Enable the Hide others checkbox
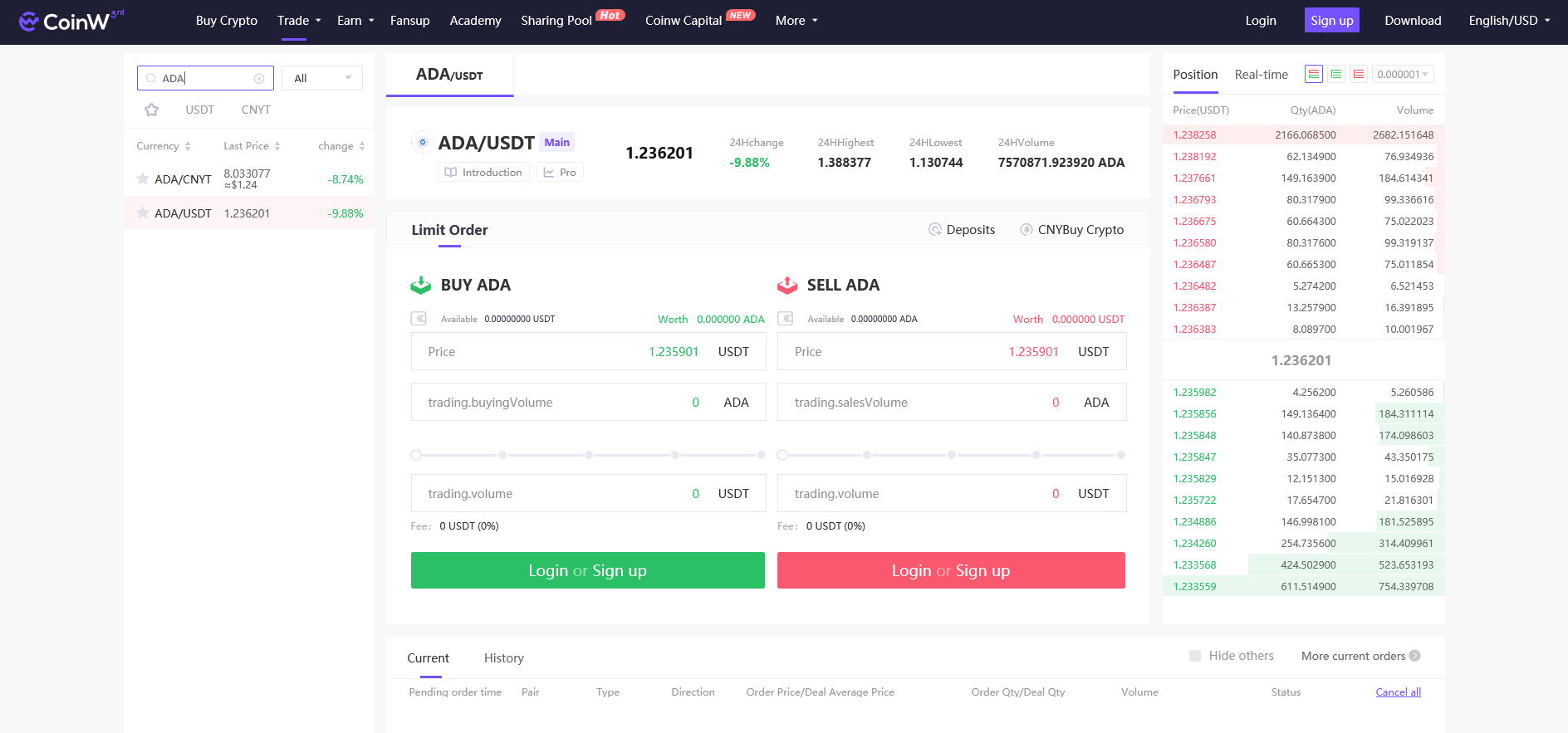This screenshot has width=1568, height=733. tap(1195, 656)
